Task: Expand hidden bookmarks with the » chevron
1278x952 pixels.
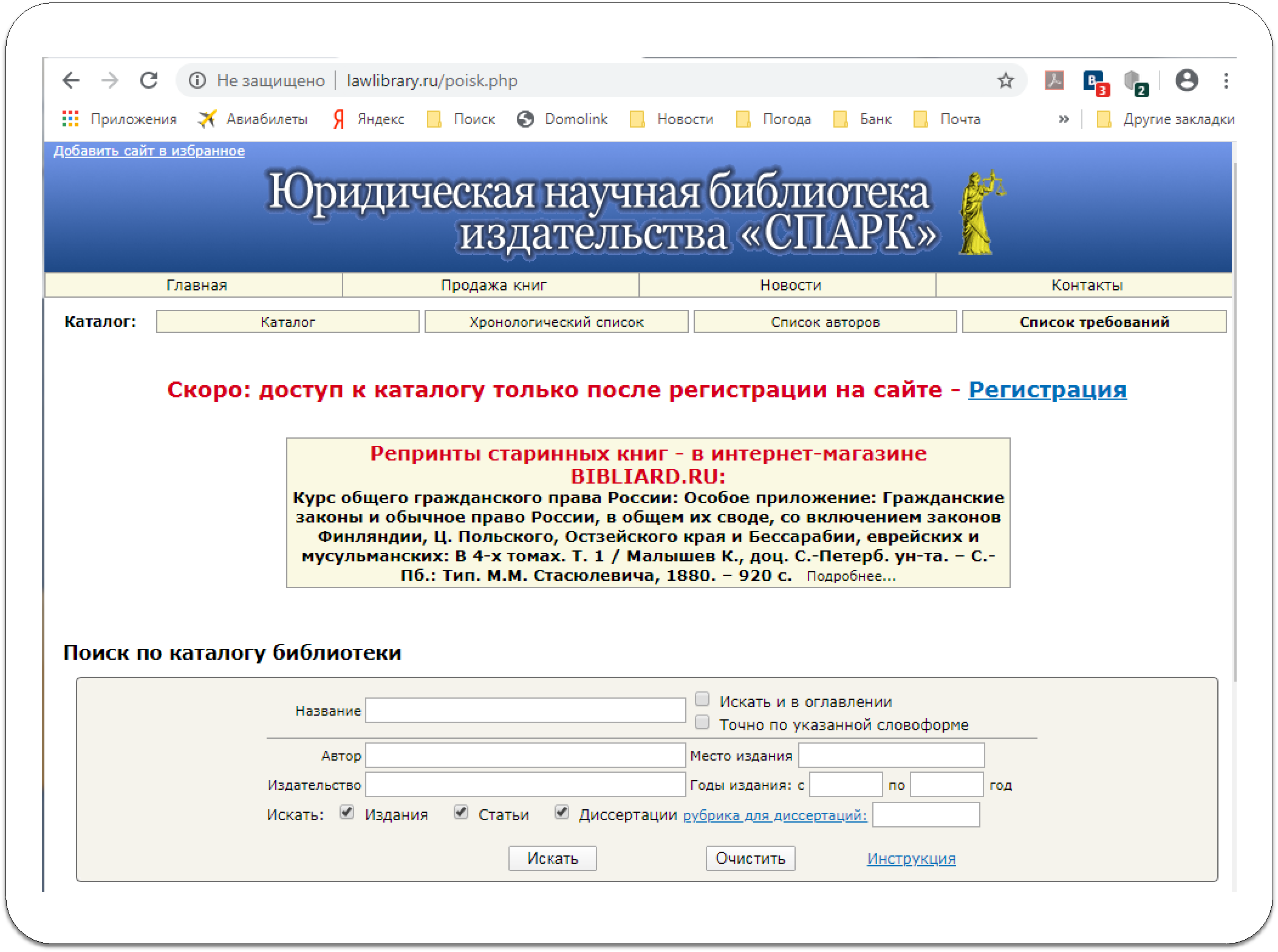Action: (1064, 119)
